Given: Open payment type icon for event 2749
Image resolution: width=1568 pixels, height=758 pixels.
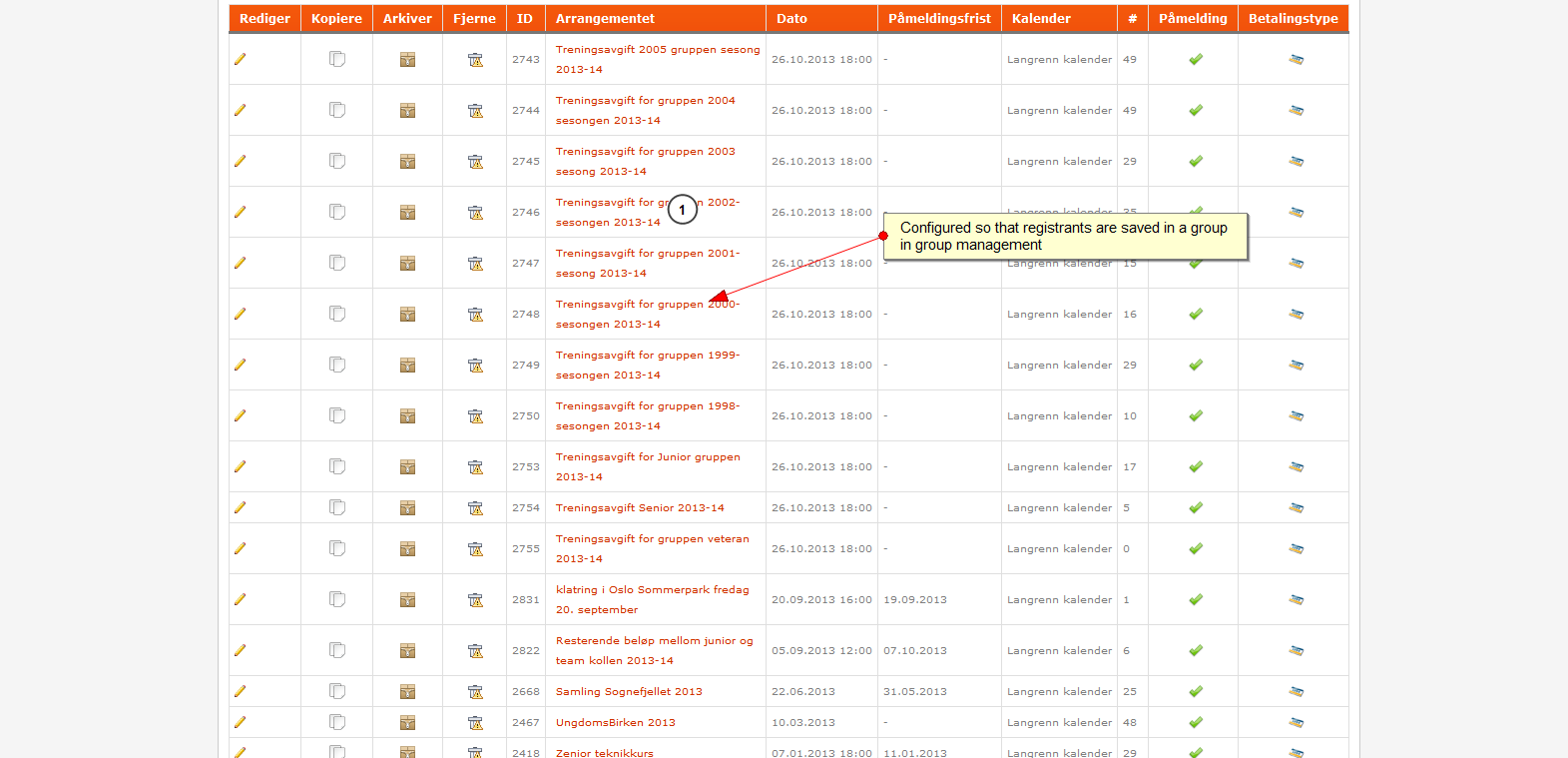Looking at the screenshot, I should [1296, 365].
